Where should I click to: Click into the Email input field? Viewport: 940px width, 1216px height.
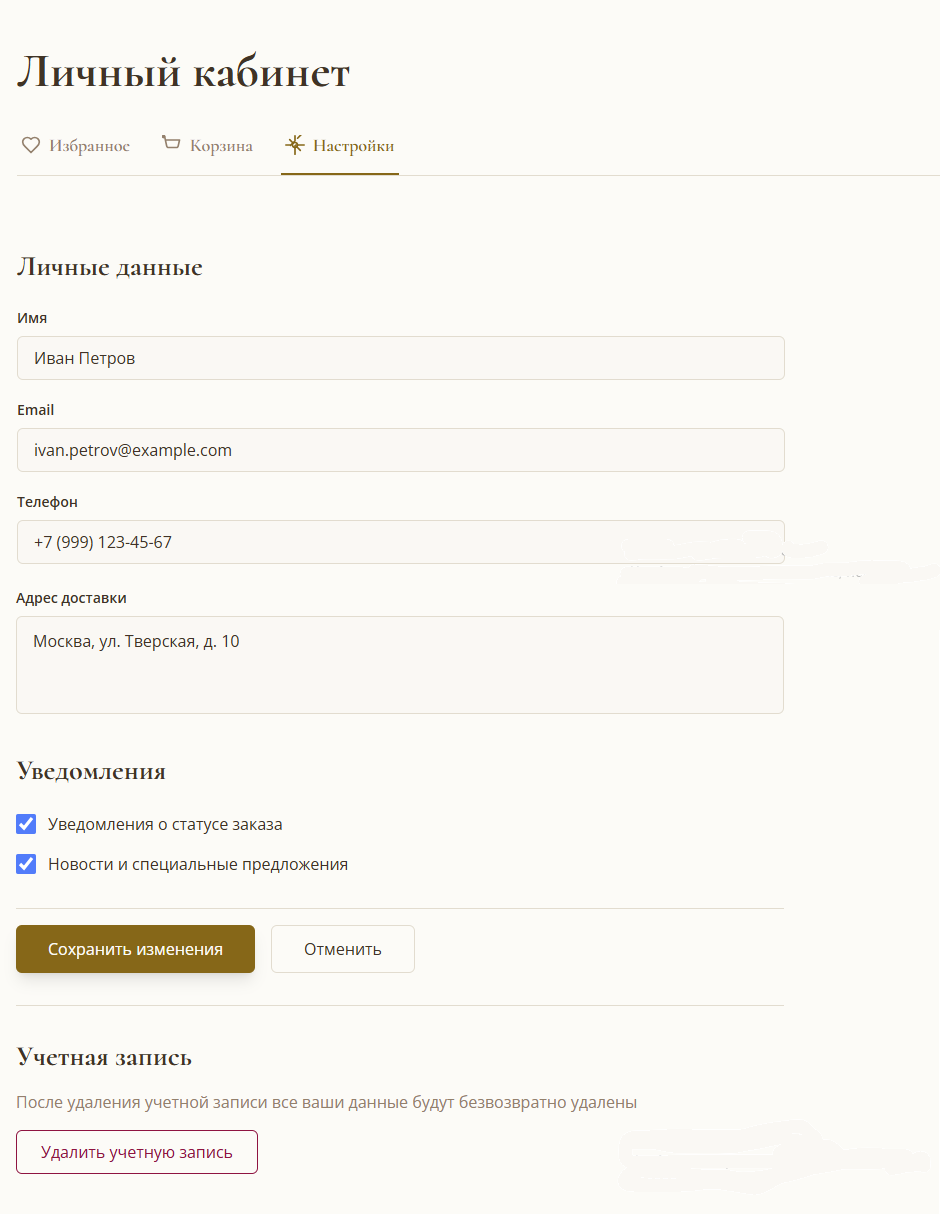click(x=400, y=450)
